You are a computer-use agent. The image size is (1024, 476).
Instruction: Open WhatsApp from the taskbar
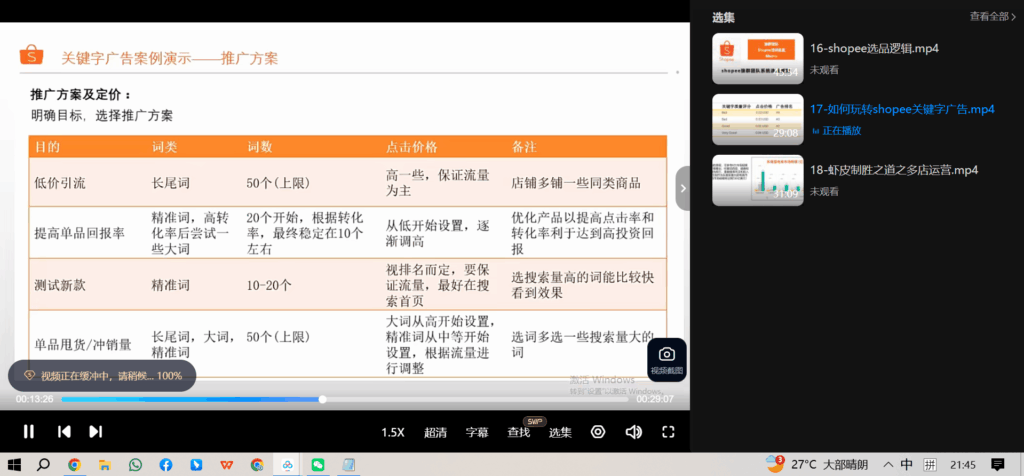coord(135,465)
